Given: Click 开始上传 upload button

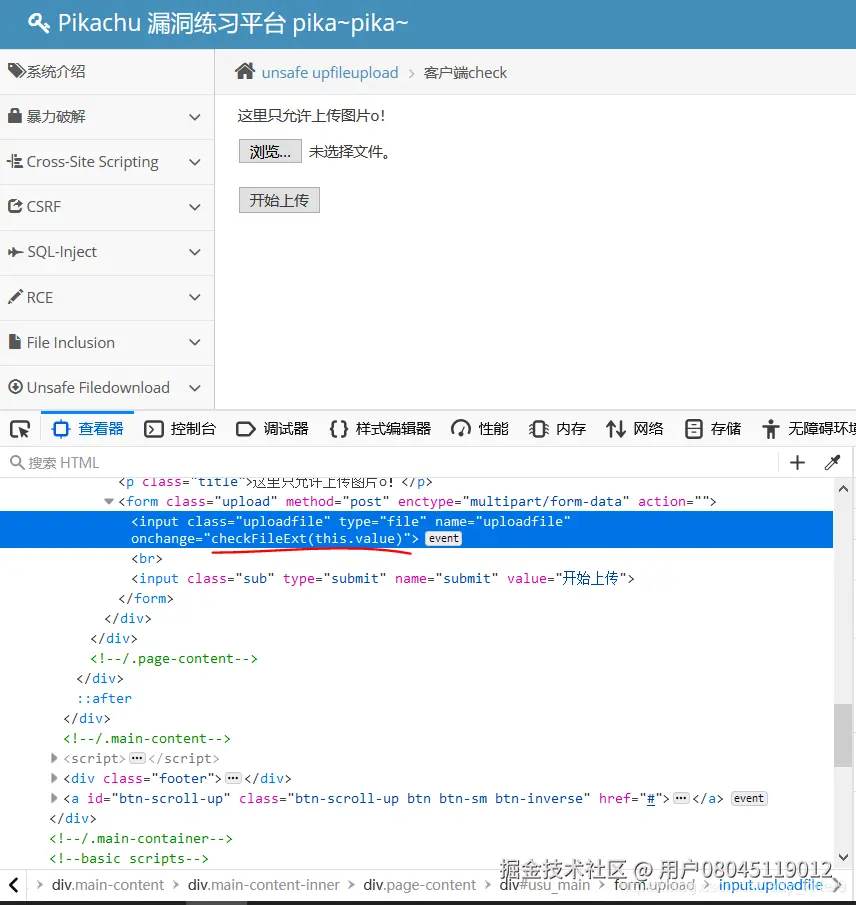Looking at the screenshot, I should 279,200.
